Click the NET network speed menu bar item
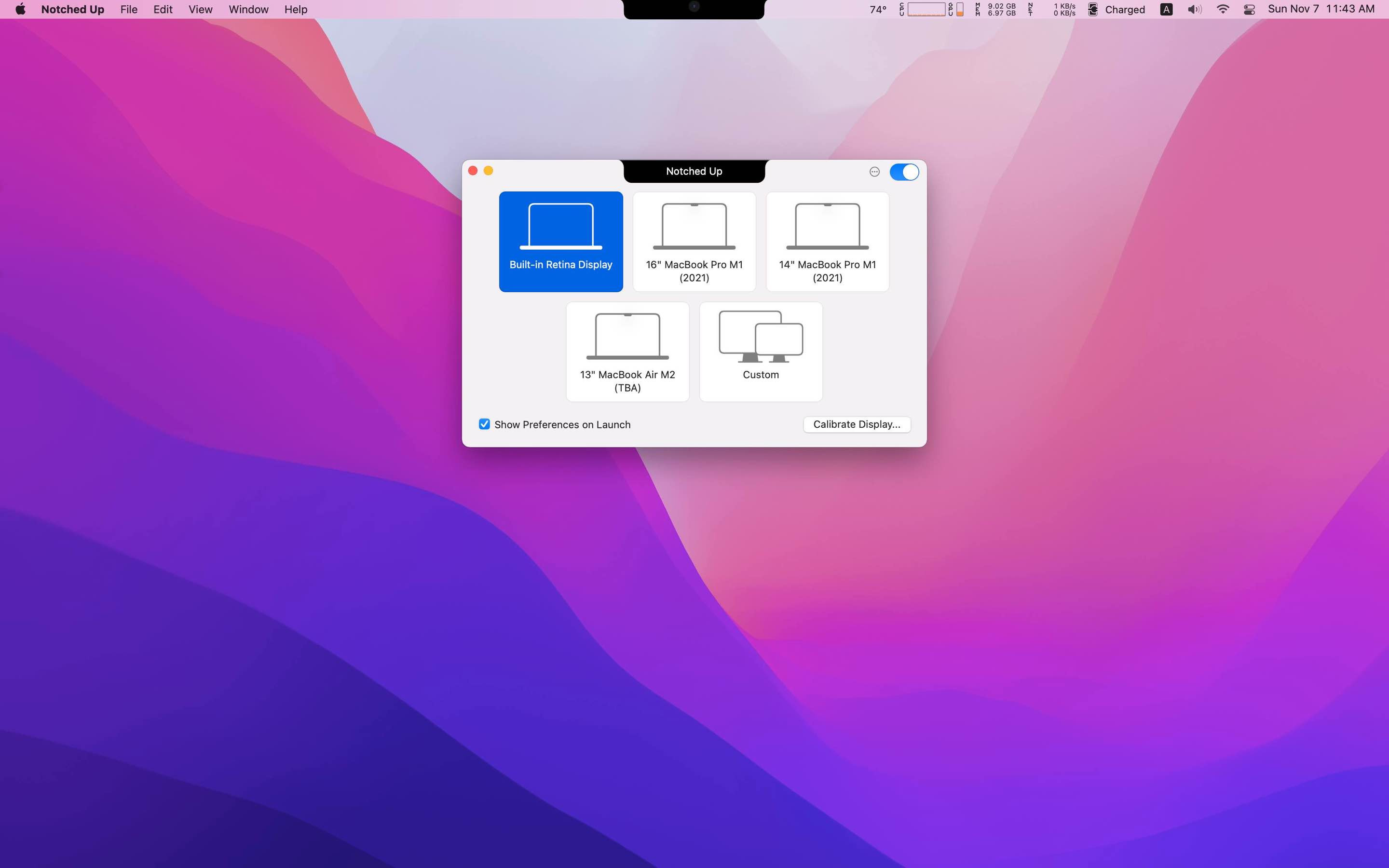Viewport: 1389px width, 868px height. (1051, 9)
